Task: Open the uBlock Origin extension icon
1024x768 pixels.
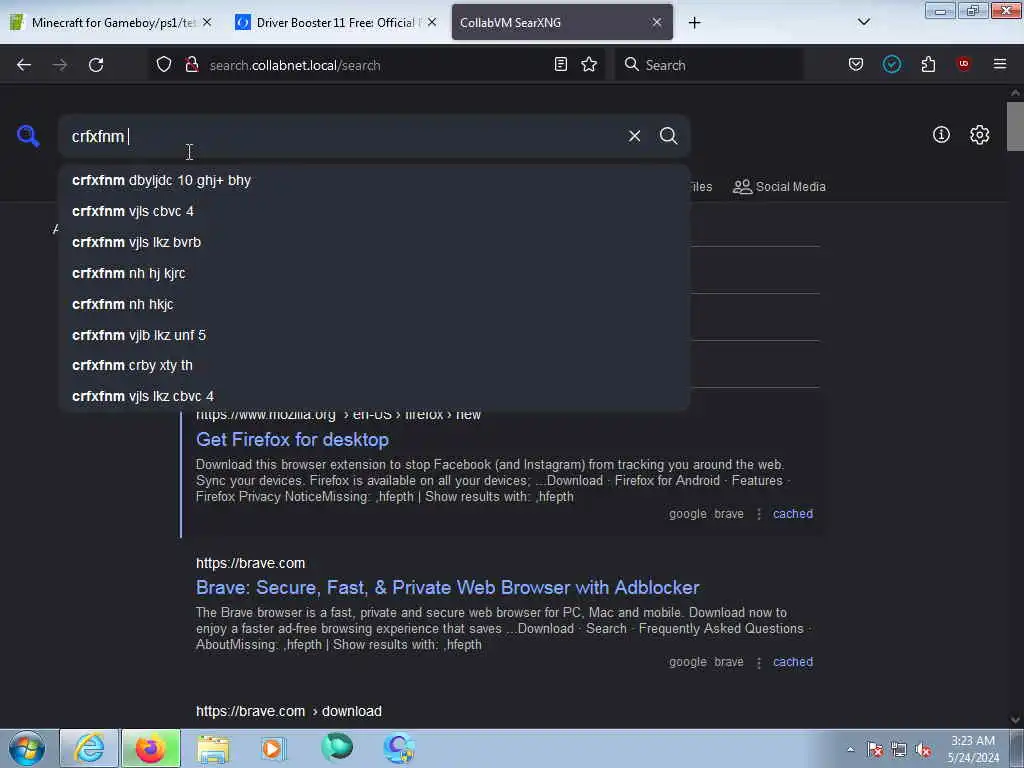Action: (x=963, y=63)
